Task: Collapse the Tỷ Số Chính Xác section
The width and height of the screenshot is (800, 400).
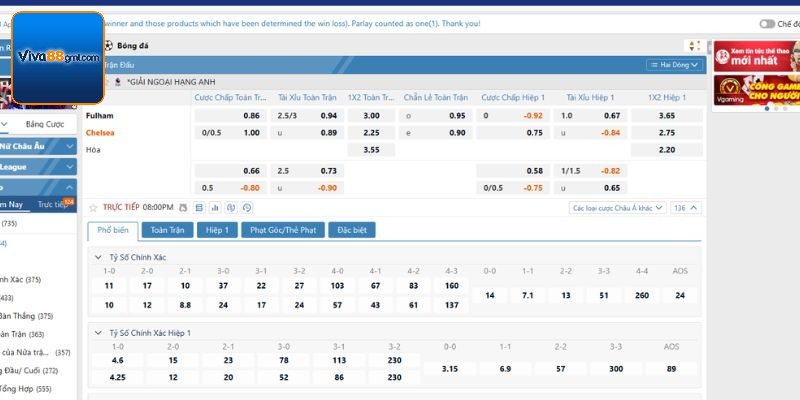Action: coord(97,257)
